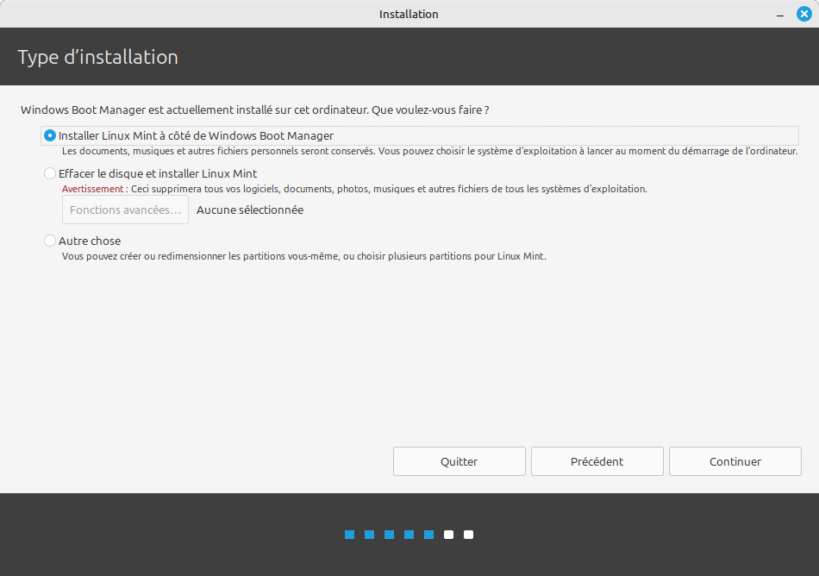Viewport: 819px width, 576px height.
Task: Click the fourth blue progress square
Action: coord(409,535)
